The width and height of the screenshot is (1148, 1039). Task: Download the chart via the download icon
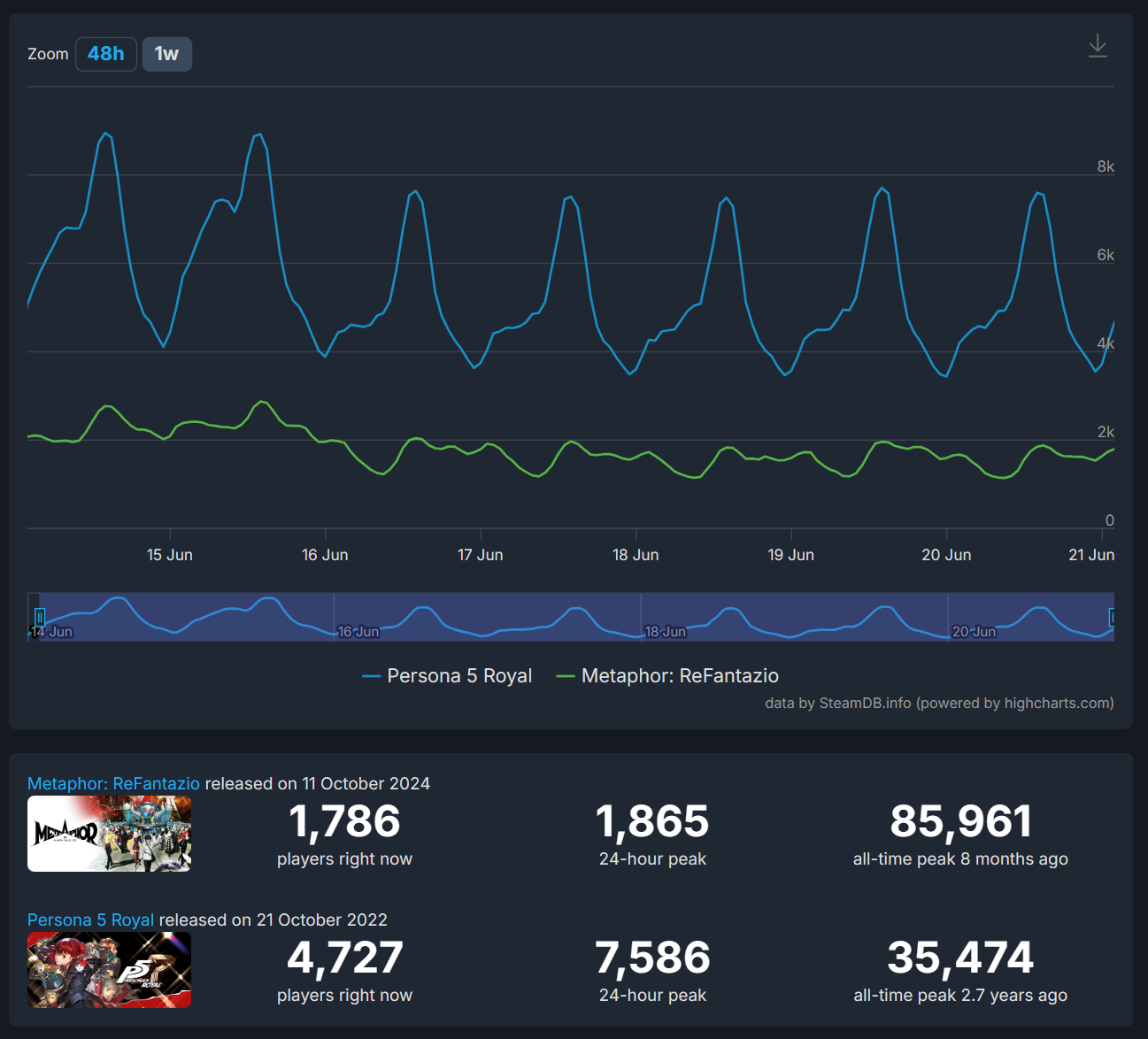click(x=1098, y=46)
